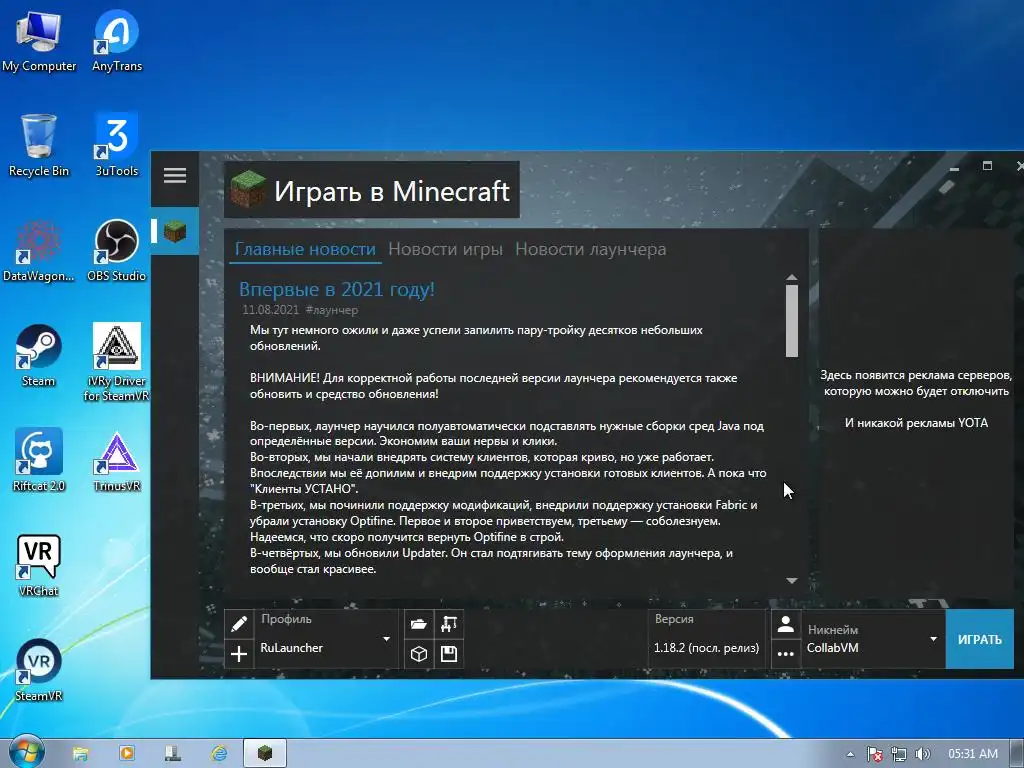This screenshot has width=1024, height=768.
Task: Open Windows Media Player taskbar icon
Action: point(127,754)
